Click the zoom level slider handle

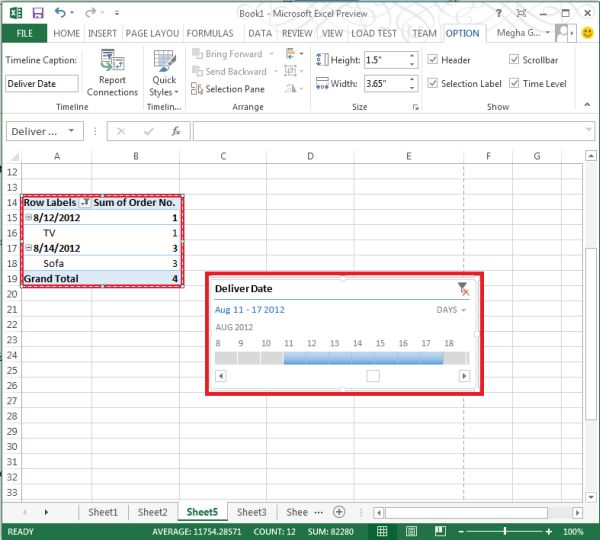pyautogui.click(x=505, y=531)
